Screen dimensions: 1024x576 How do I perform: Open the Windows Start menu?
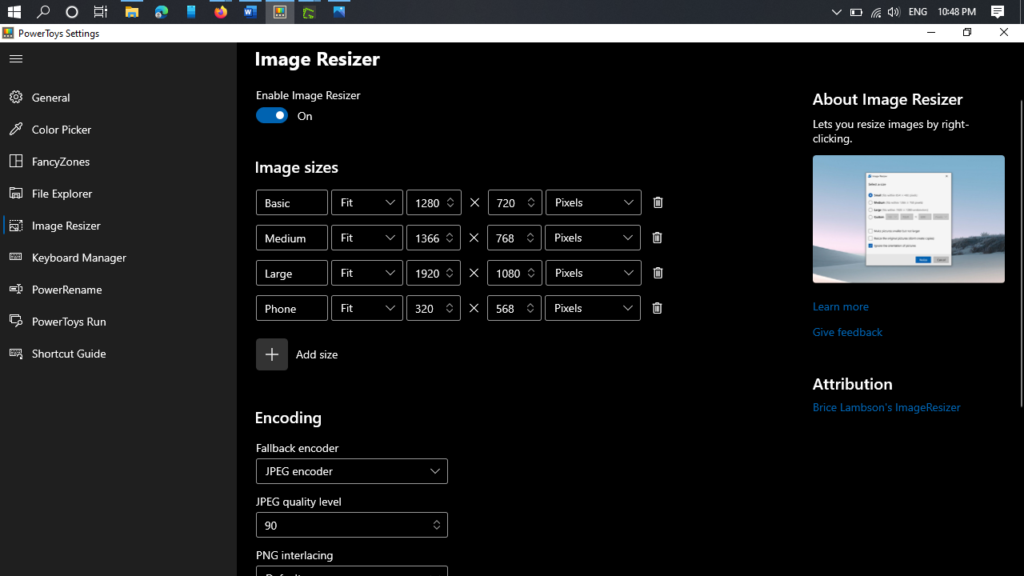point(14,12)
